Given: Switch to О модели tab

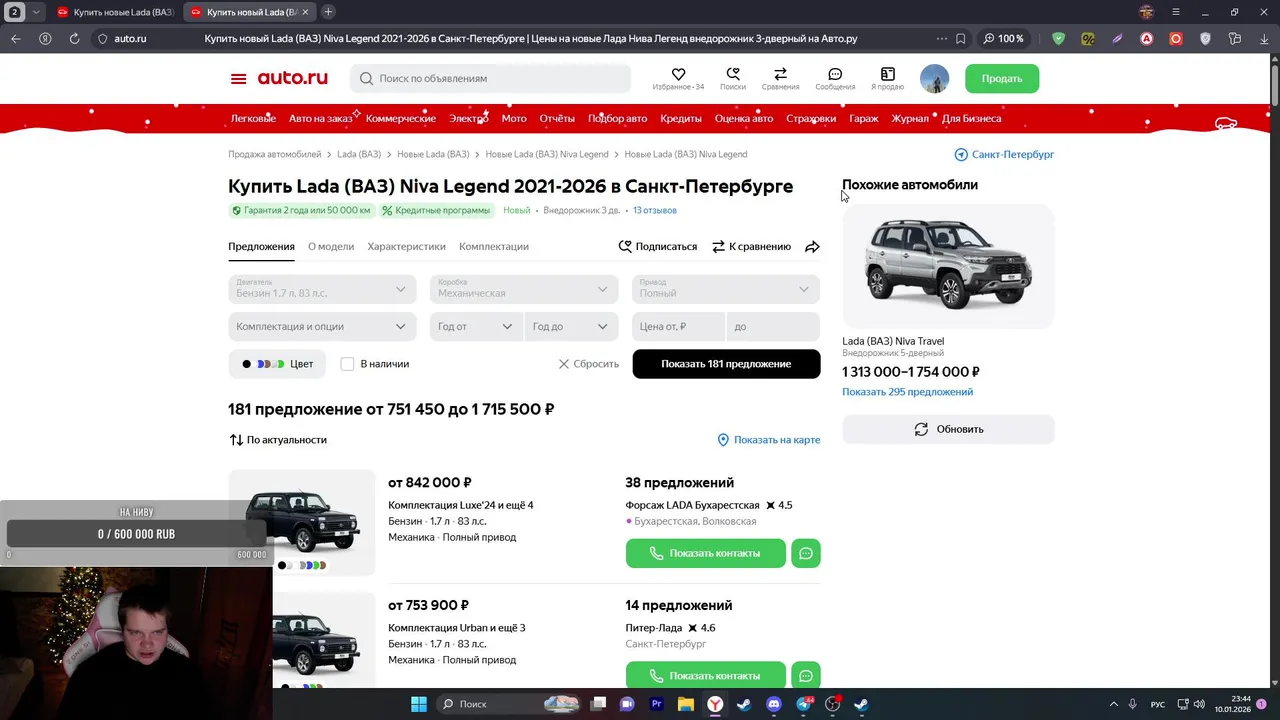Looking at the screenshot, I should 331,246.
